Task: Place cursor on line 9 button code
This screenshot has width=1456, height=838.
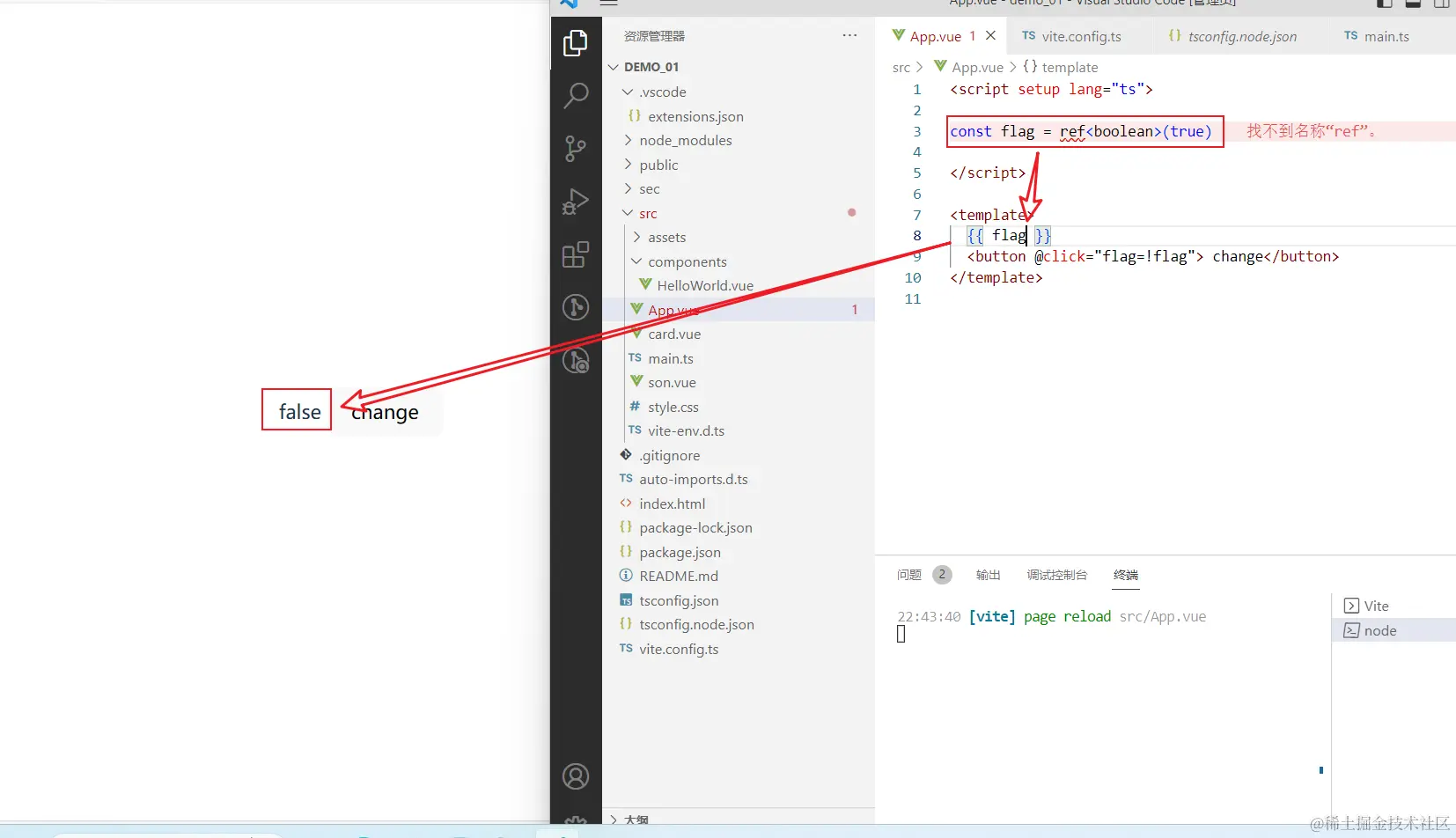Action: 1152,256
